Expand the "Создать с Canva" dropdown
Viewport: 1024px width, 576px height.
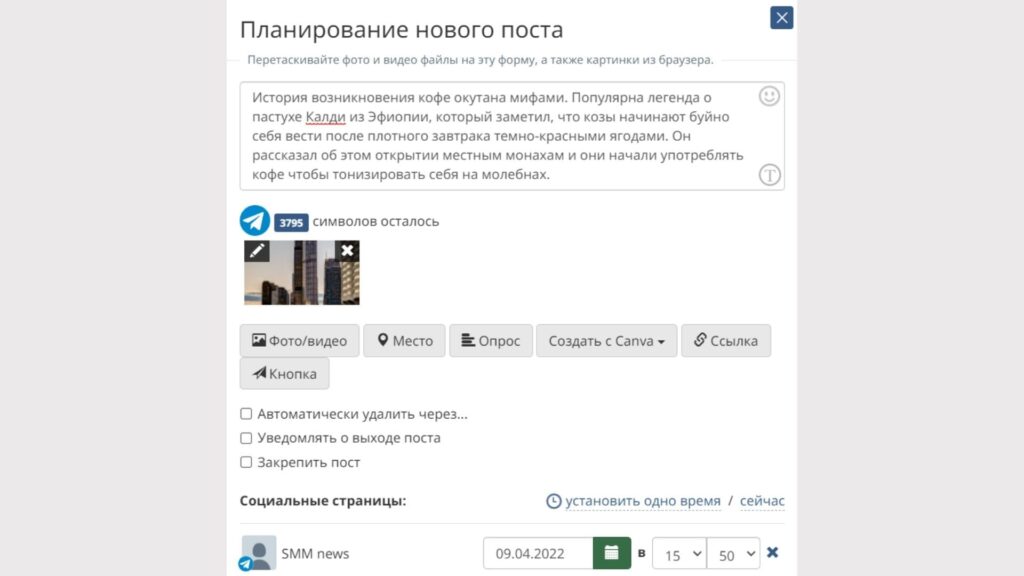tap(606, 341)
